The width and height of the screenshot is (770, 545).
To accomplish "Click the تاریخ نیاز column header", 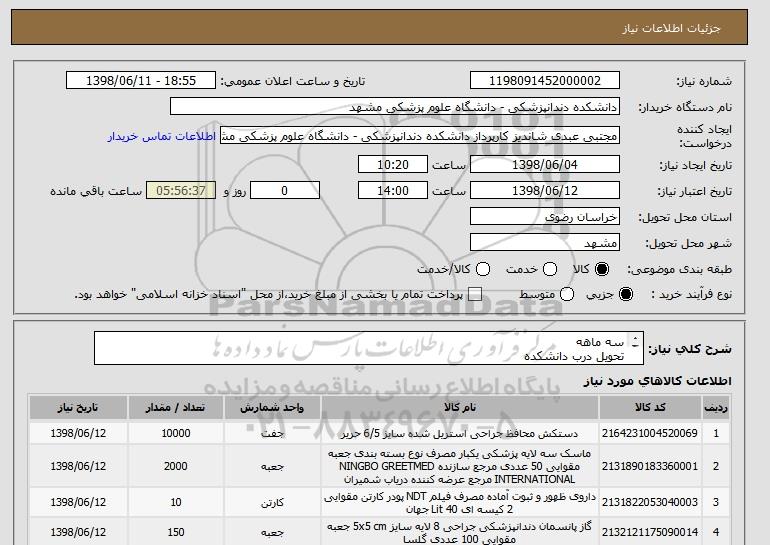I will (x=78, y=408).
